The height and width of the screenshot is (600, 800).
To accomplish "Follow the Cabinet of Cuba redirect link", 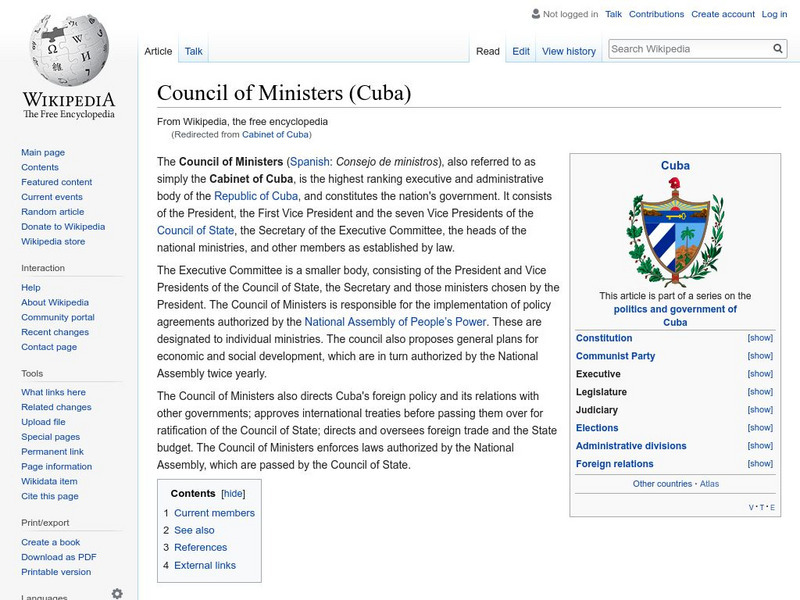I will (275, 134).
